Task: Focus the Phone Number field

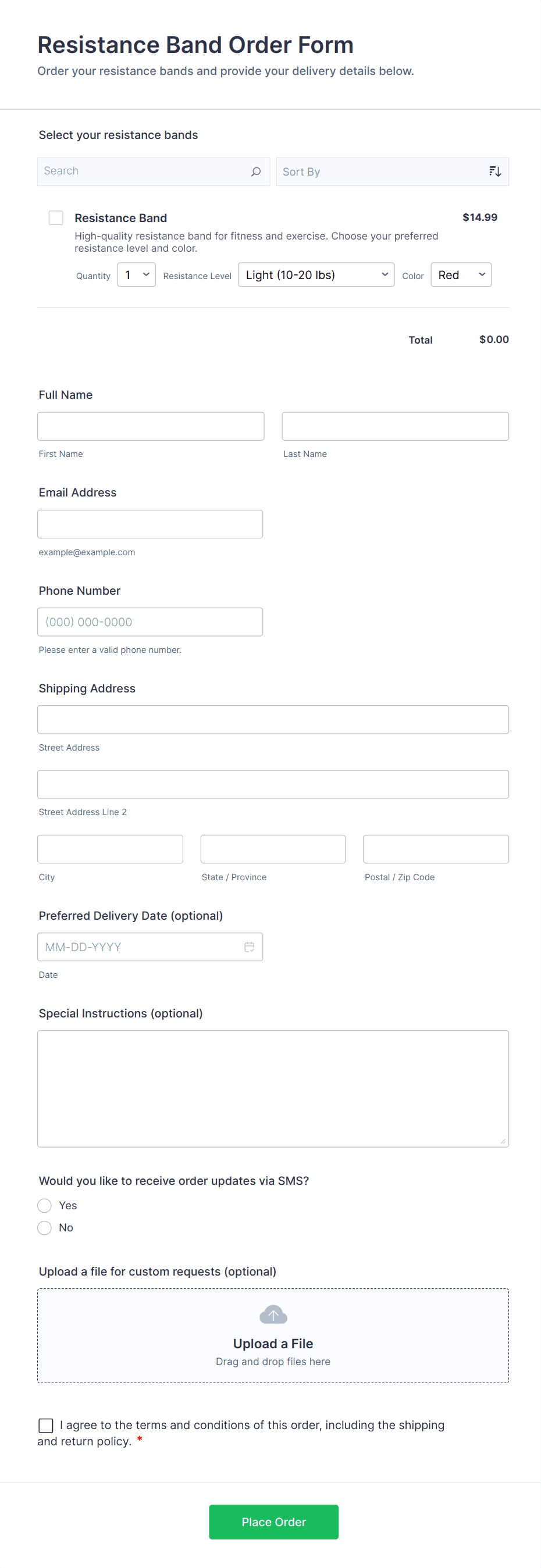Action: 150,622
